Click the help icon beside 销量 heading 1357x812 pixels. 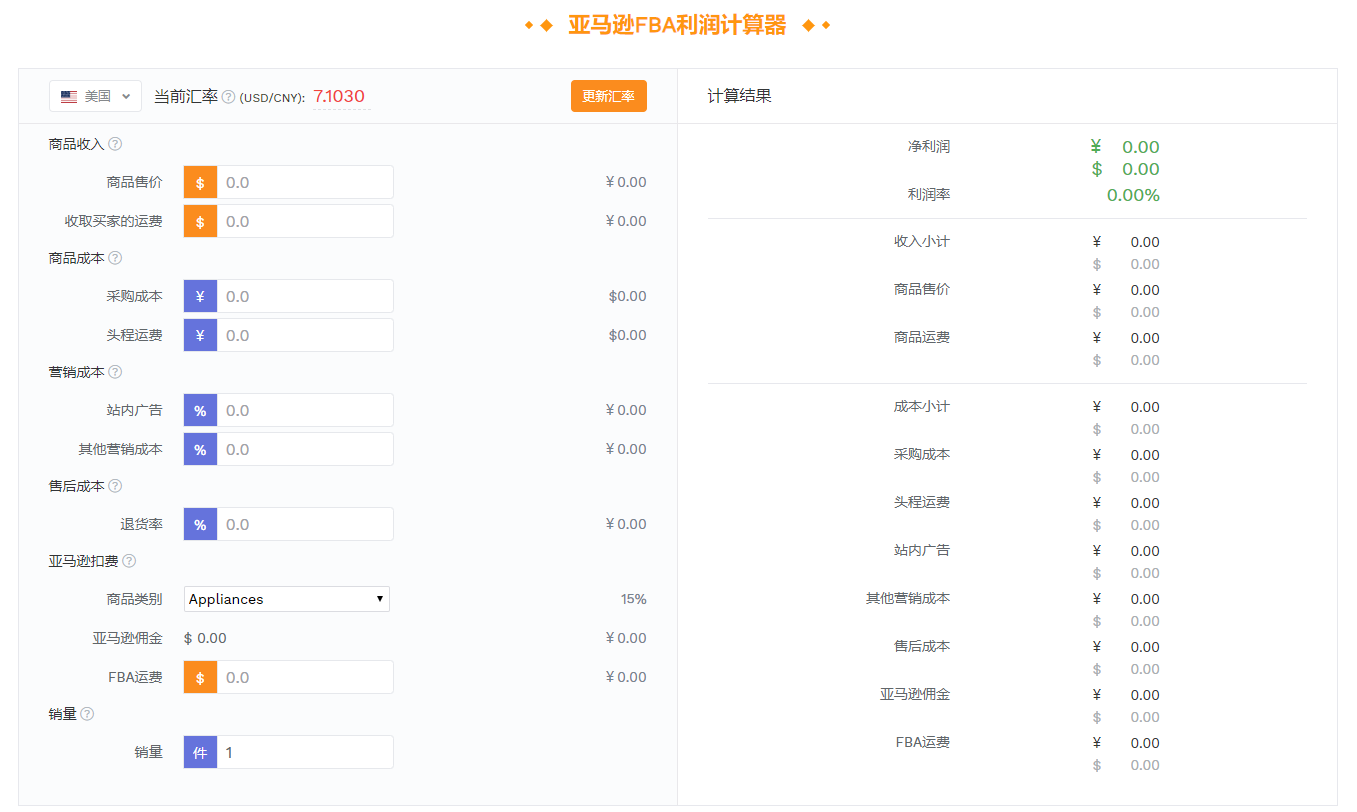(x=87, y=714)
